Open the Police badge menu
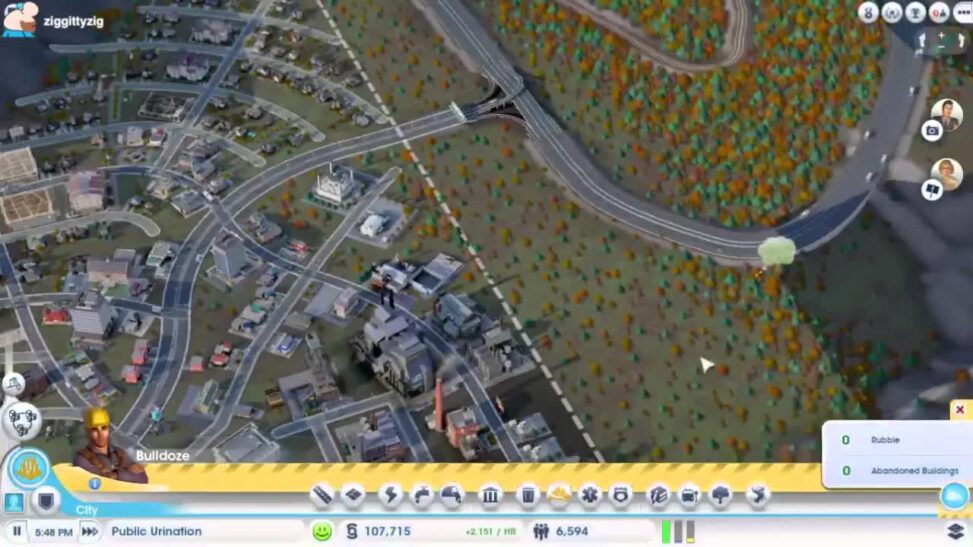The height and width of the screenshot is (547, 973). tap(620, 495)
